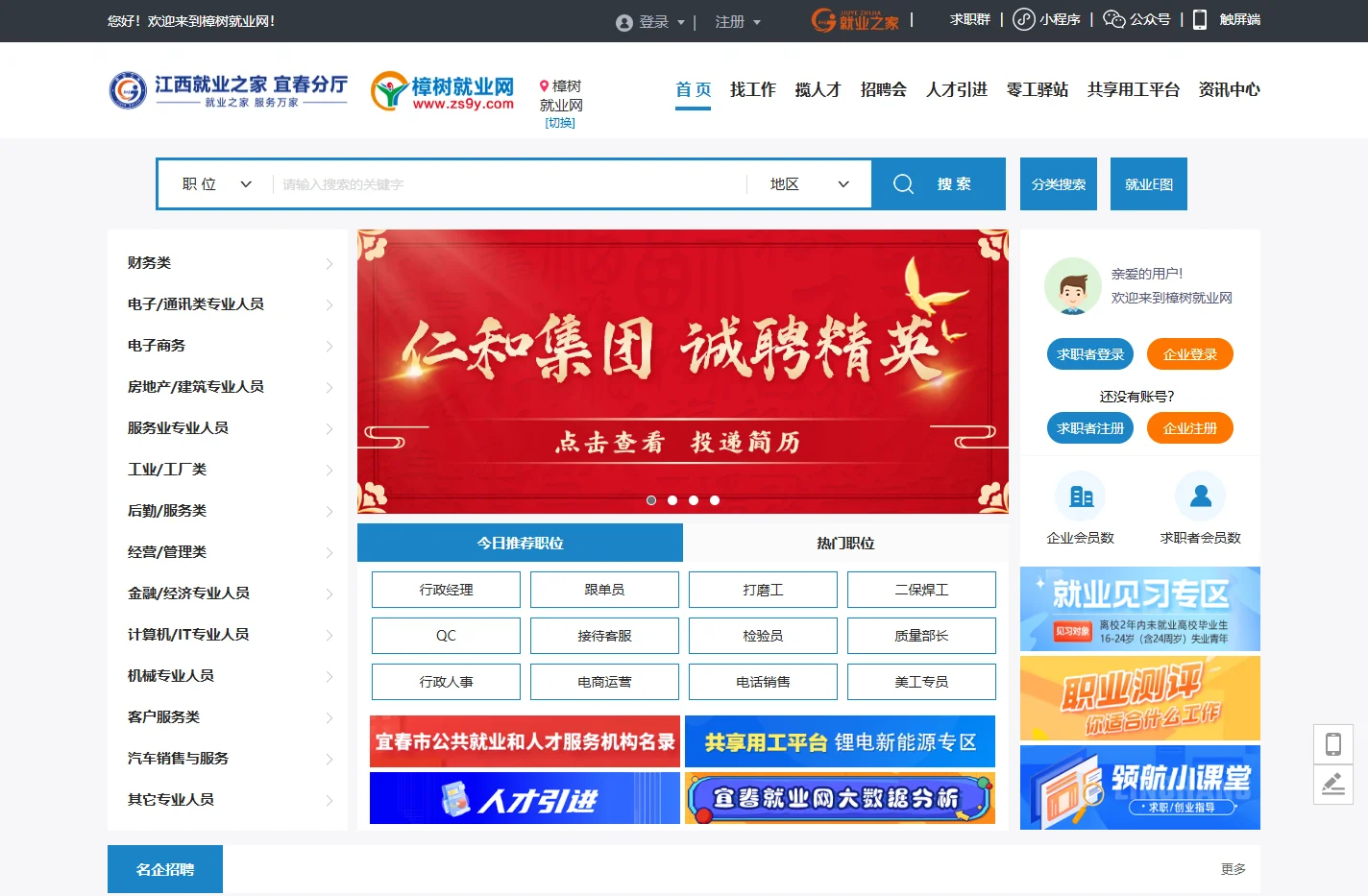Click the 触屏端 mobile phone icon in top bar
Screen dimensions: 1368x896
pyautogui.click(x=1200, y=19)
